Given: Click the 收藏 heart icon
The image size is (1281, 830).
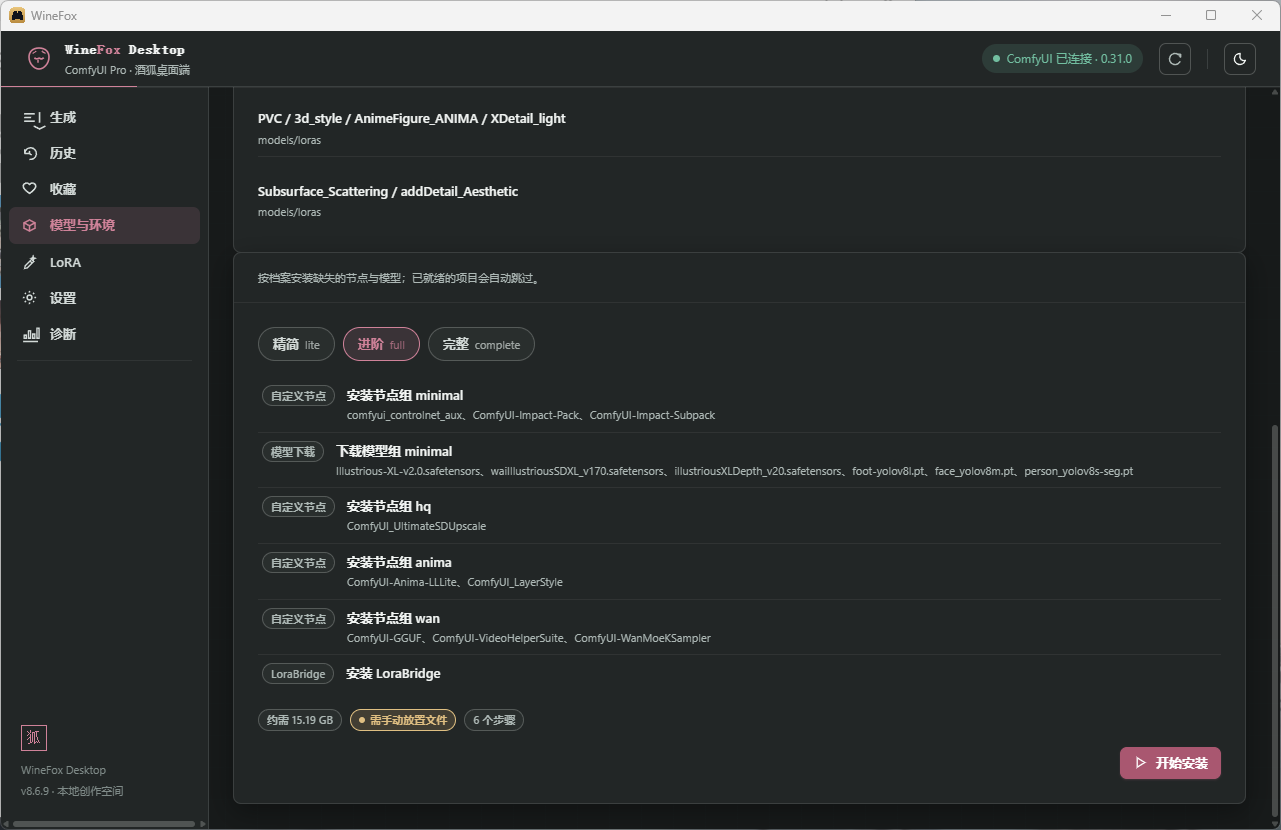Looking at the screenshot, I should click(30, 189).
